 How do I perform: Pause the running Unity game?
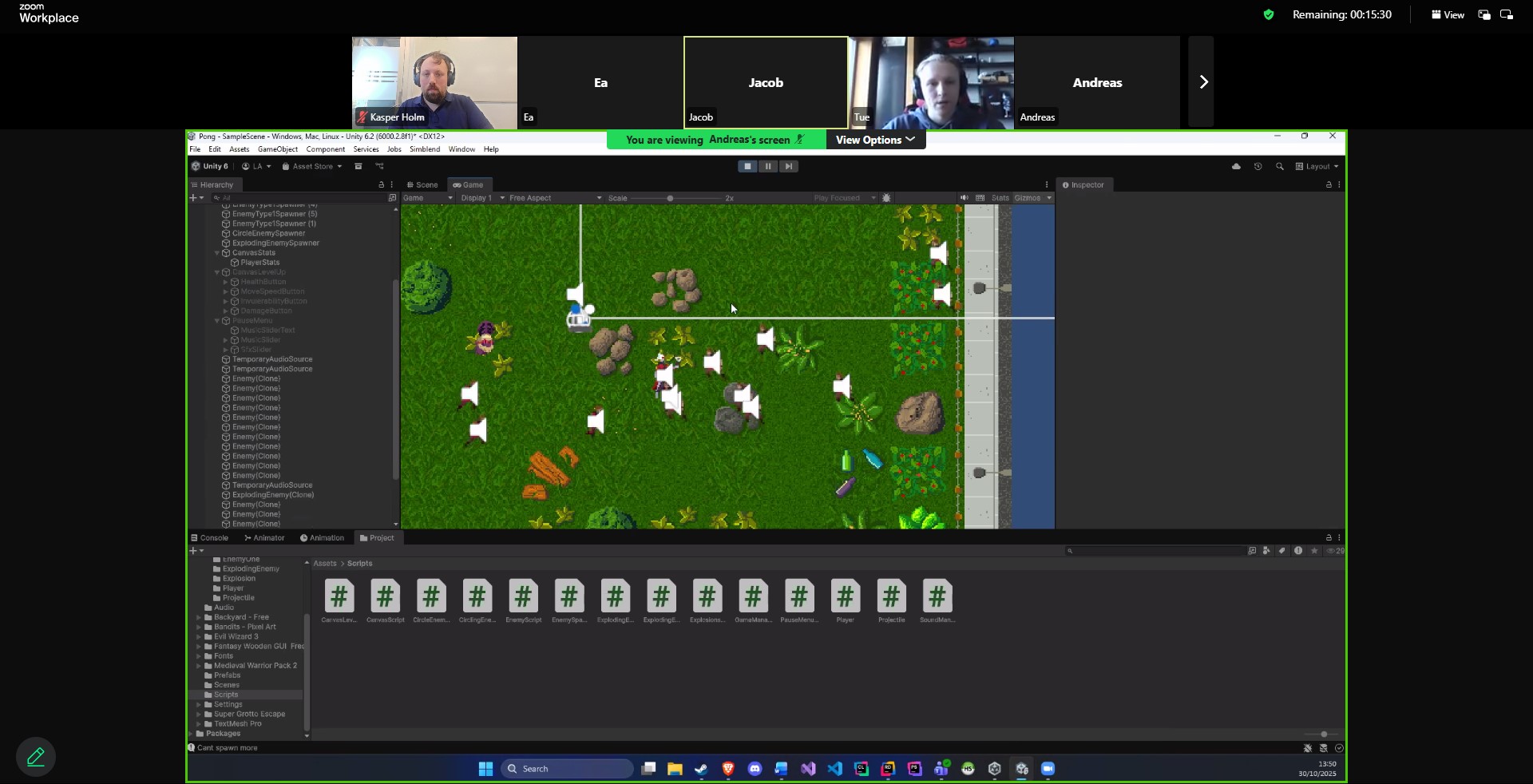pos(768,166)
